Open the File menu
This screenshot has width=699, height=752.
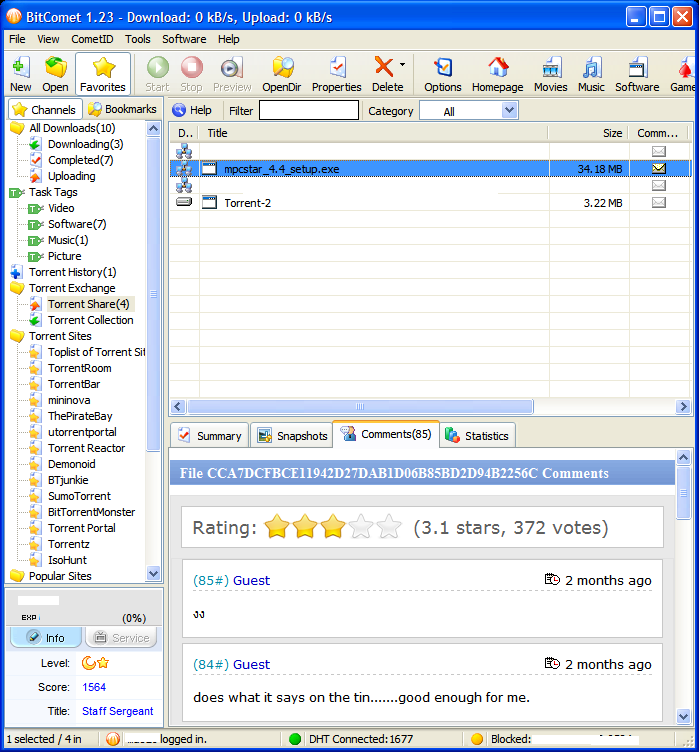17,39
